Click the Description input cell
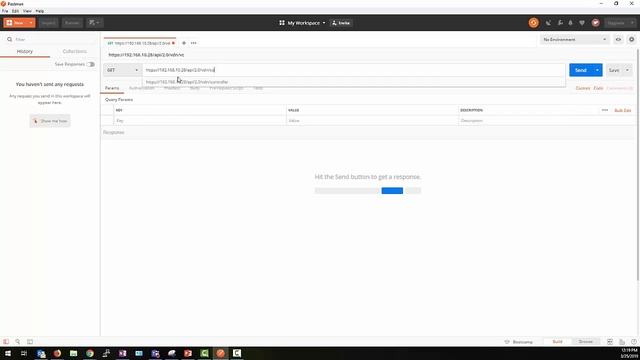The image size is (640, 360). pyautogui.click(x=546, y=121)
